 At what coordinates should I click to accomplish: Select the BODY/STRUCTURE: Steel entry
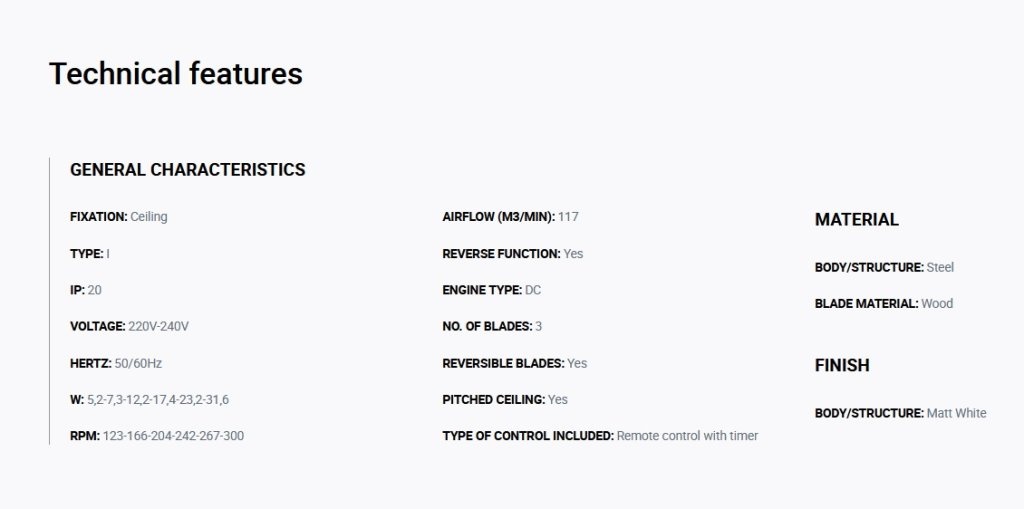(x=884, y=267)
